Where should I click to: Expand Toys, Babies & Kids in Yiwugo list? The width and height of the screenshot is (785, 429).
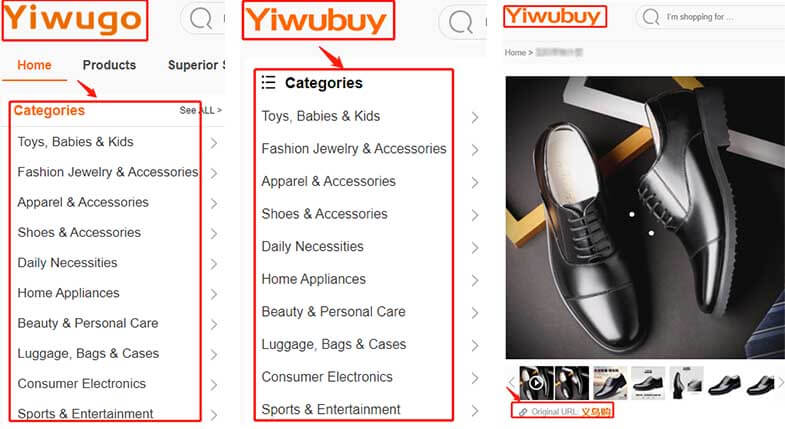pyautogui.click(x=214, y=143)
